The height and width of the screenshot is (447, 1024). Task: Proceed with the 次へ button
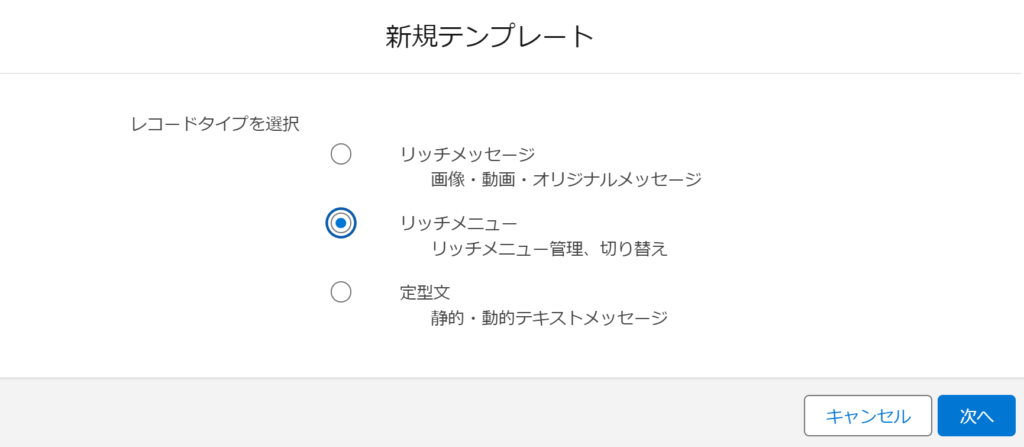coord(976,416)
